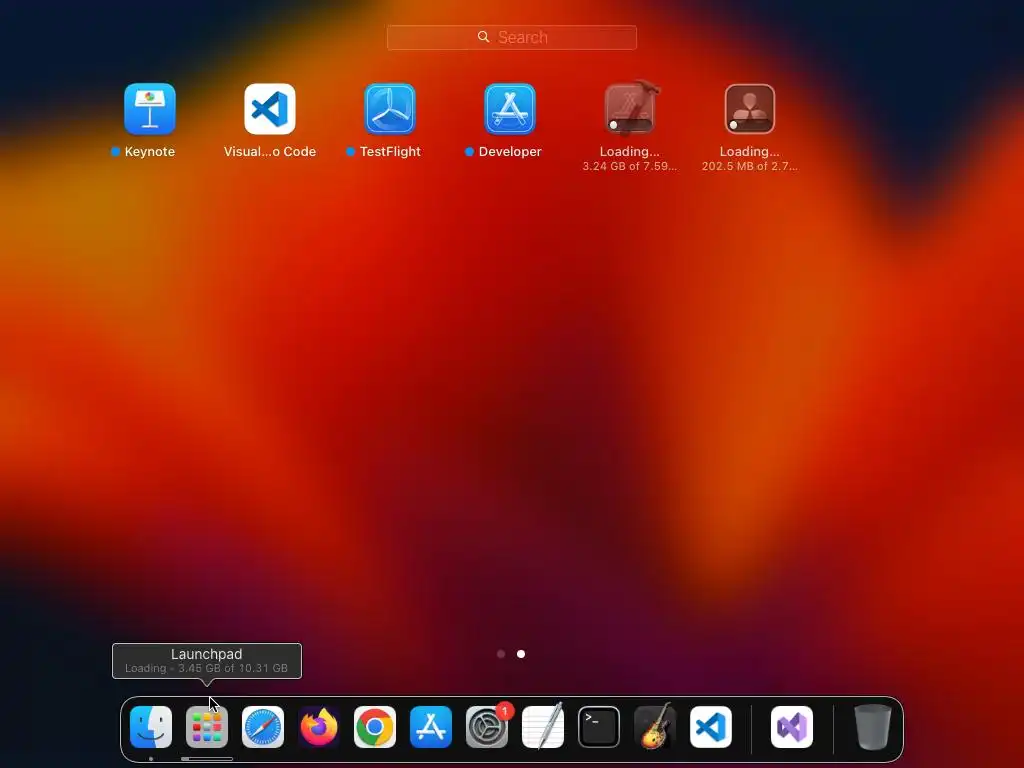Click the app icon loading 202.5 MB
Viewport: 1024px width, 768px height.
point(750,108)
